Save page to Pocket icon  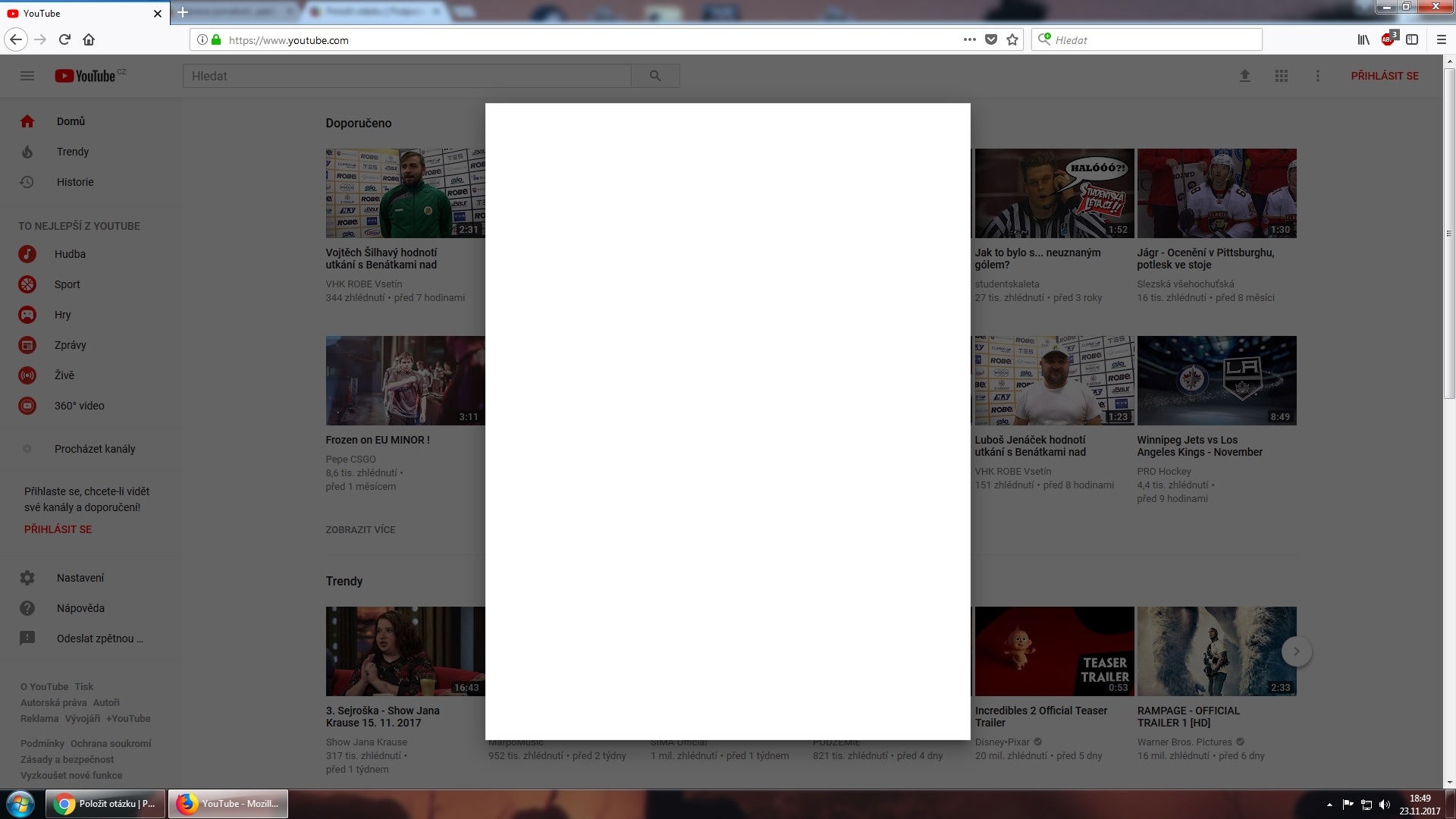[x=991, y=39]
